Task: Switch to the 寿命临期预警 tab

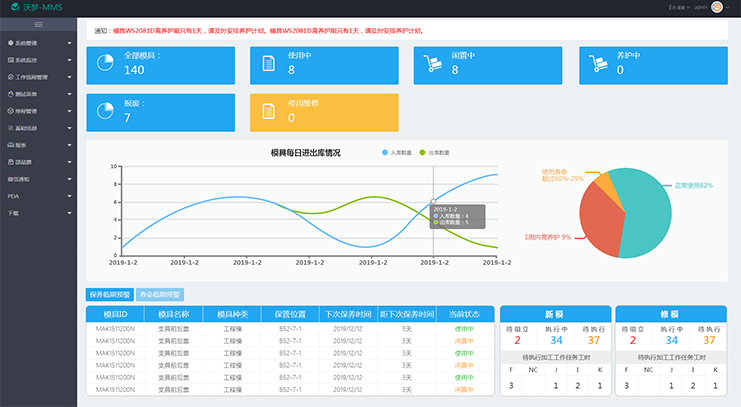Action: (158, 295)
